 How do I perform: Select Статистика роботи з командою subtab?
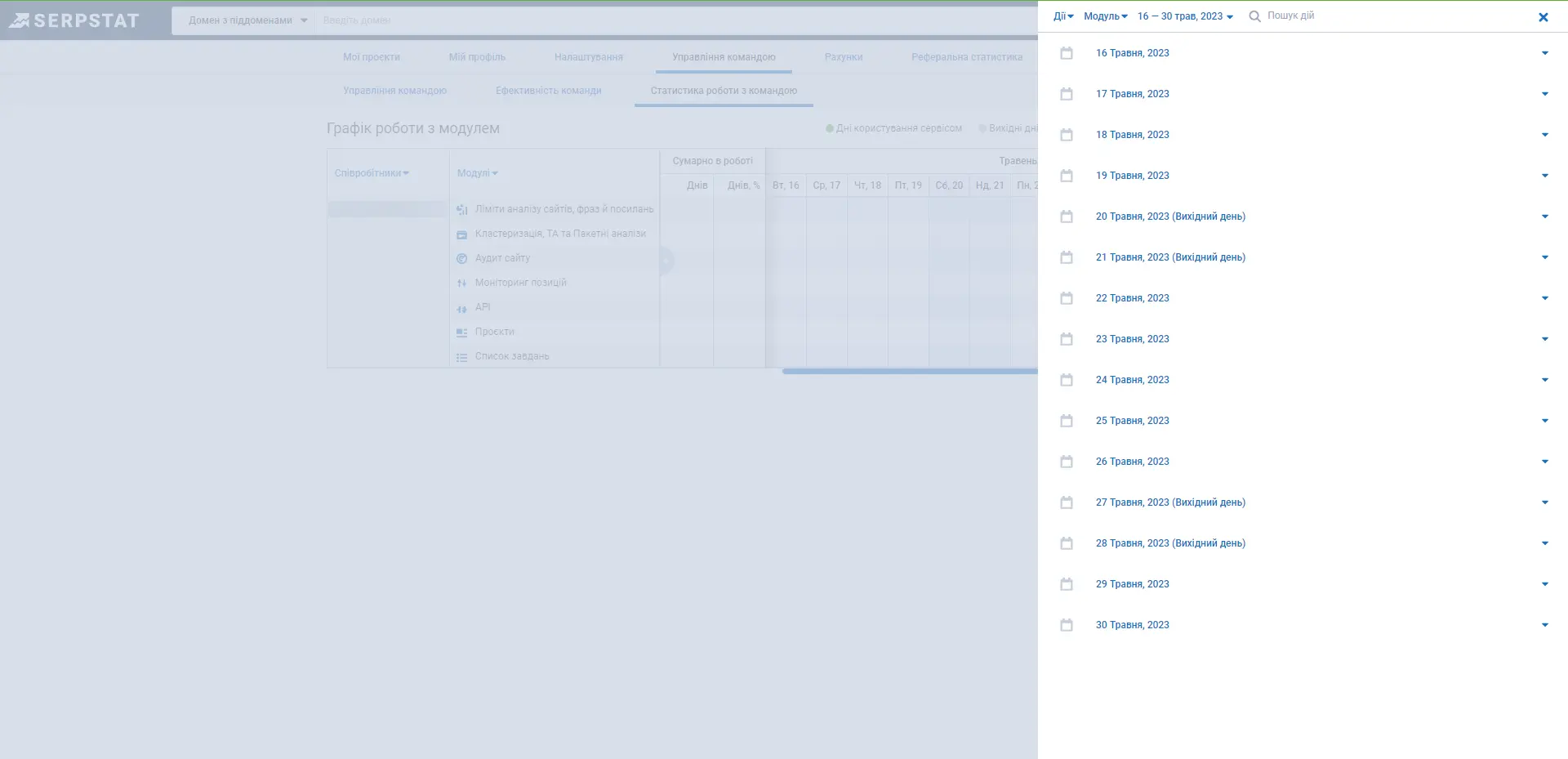click(724, 91)
